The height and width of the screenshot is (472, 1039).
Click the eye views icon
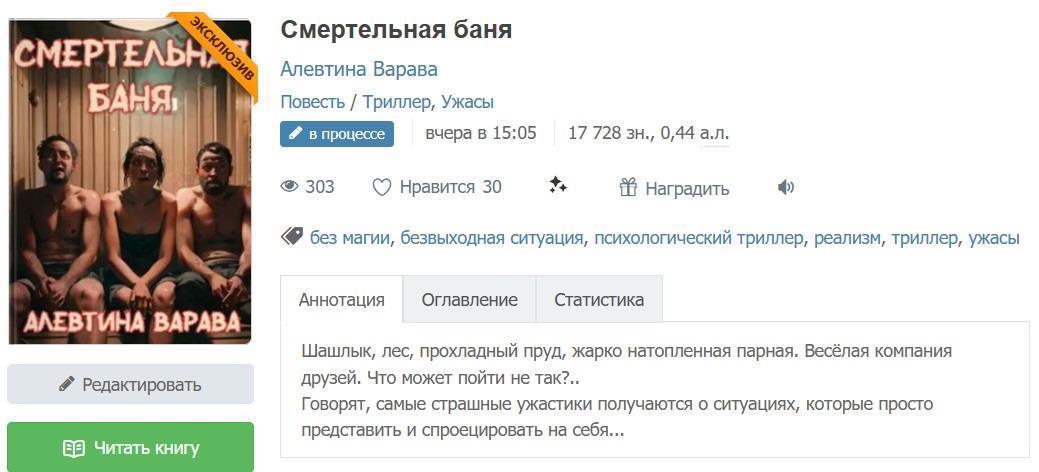290,187
